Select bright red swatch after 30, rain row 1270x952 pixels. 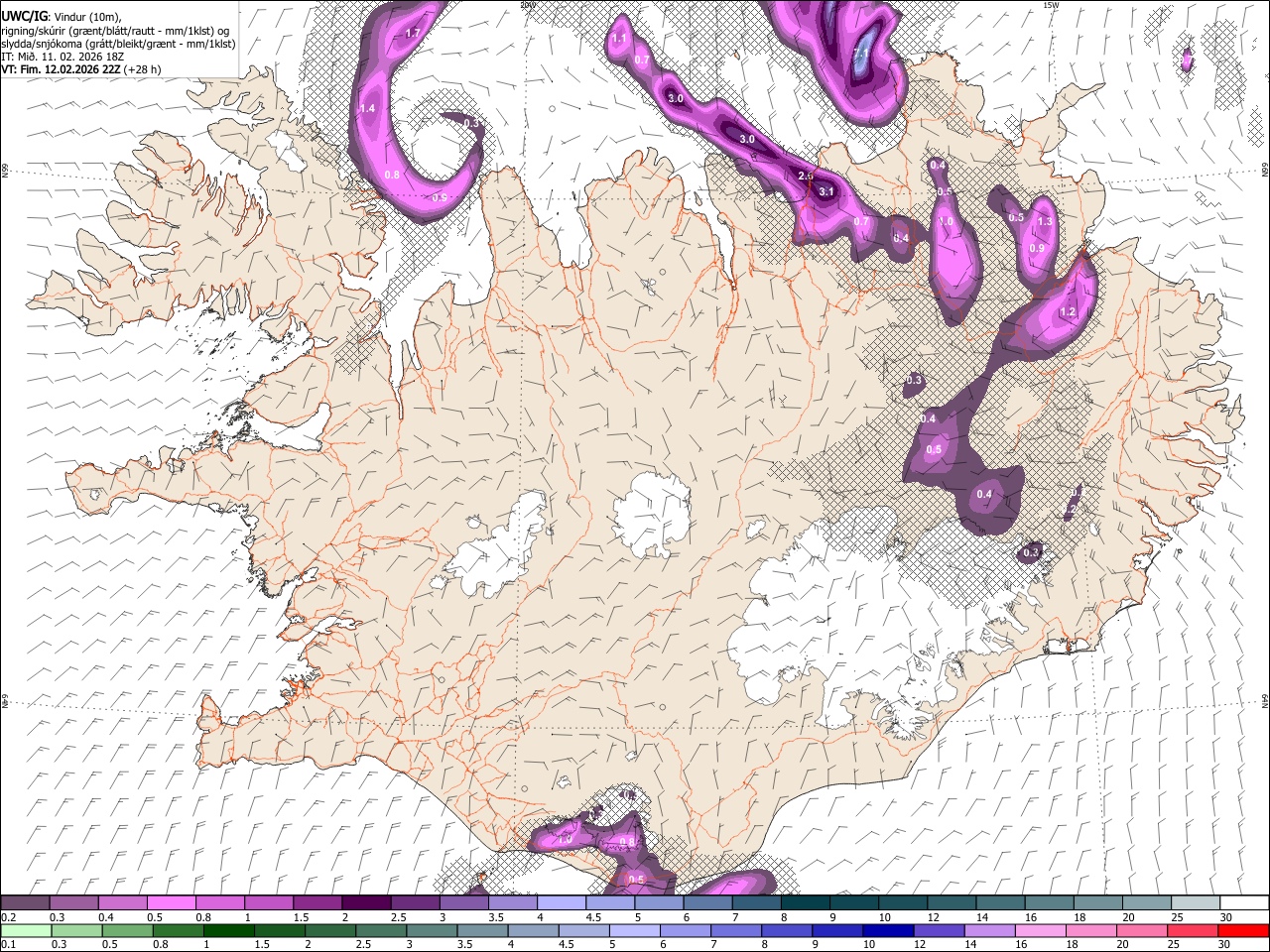(1243, 930)
